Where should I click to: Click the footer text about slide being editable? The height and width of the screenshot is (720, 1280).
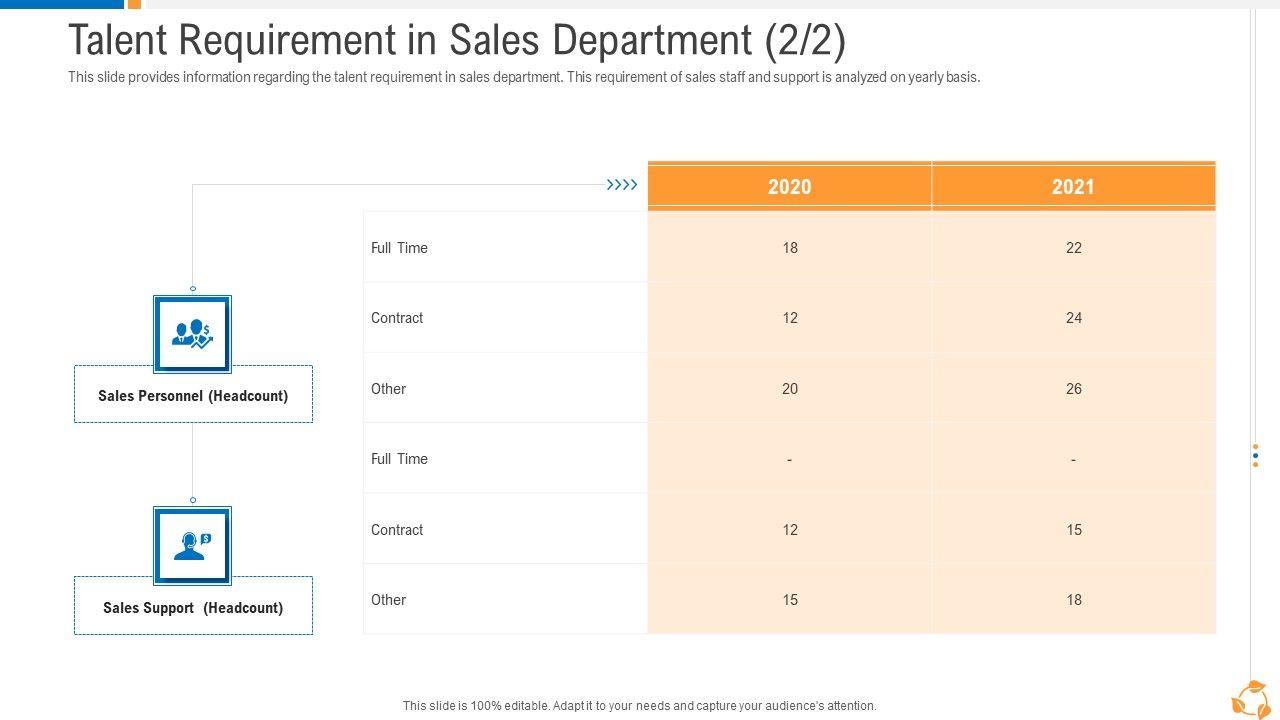click(x=639, y=705)
